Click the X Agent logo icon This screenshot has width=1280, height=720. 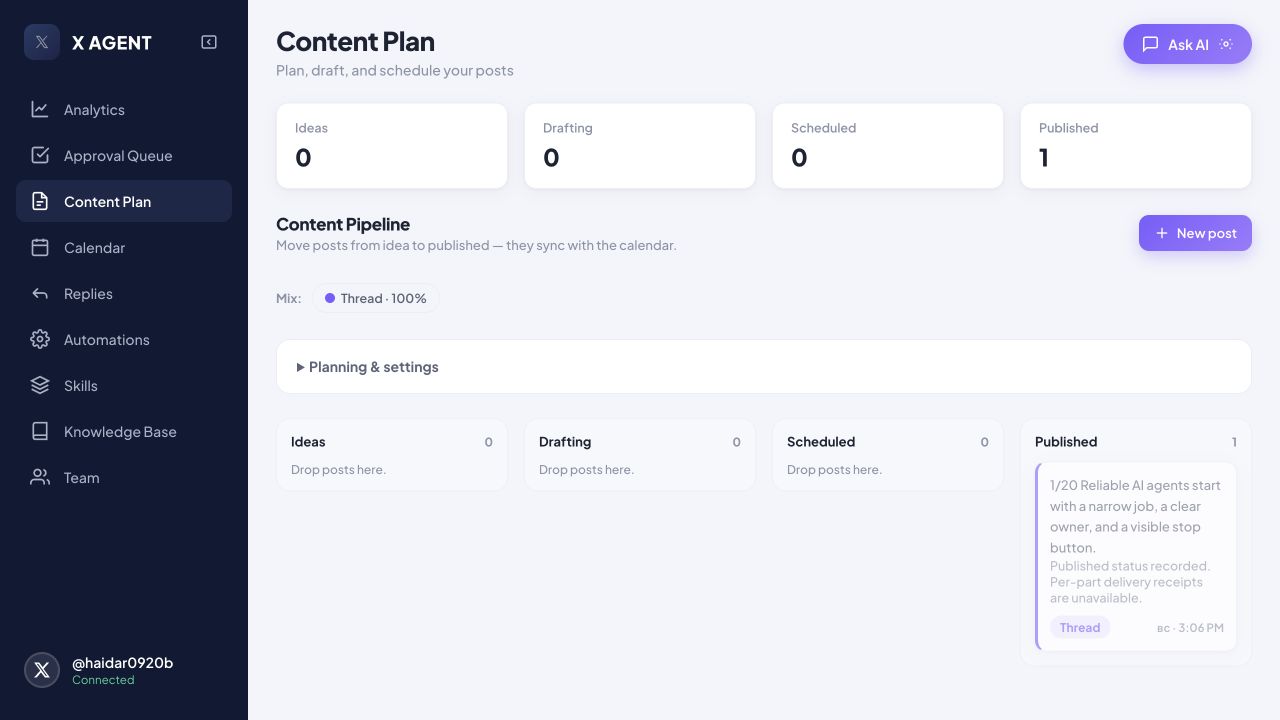(x=42, y=42)
